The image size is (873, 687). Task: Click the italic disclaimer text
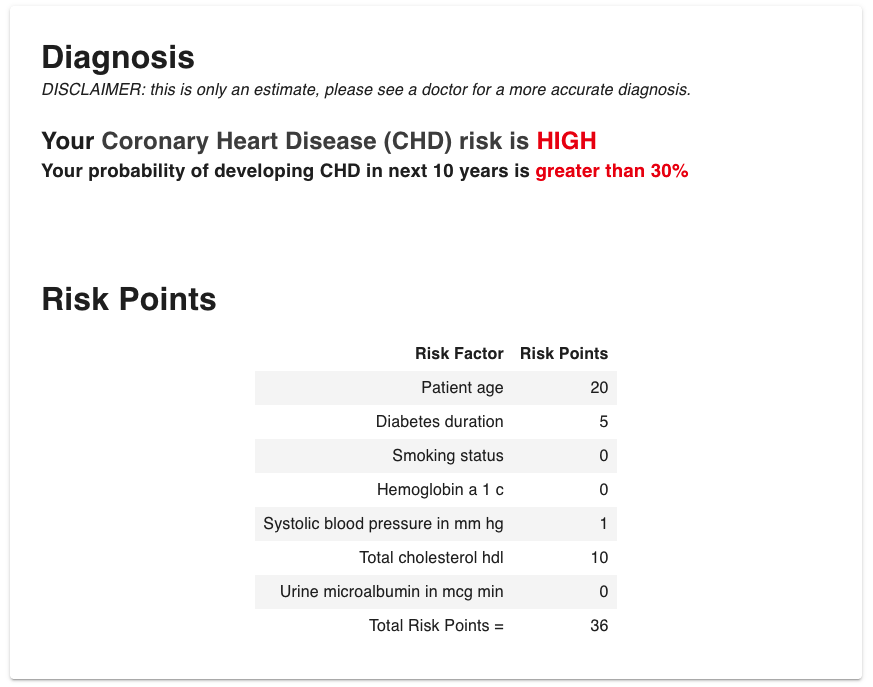coord(366,90)
